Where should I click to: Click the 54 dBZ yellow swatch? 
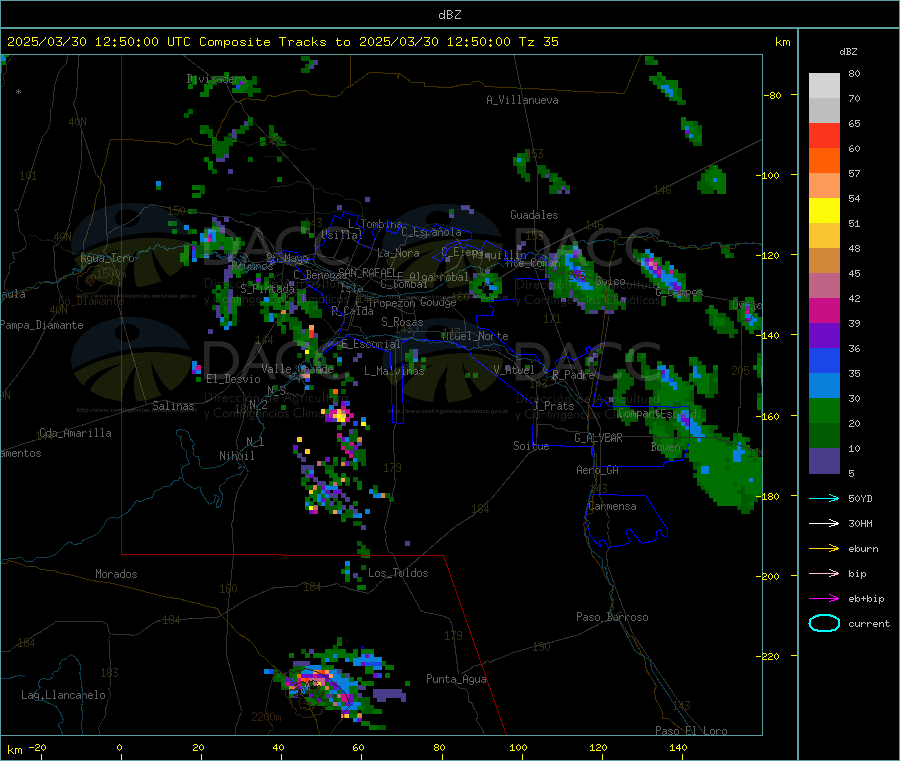coord(824,211)
